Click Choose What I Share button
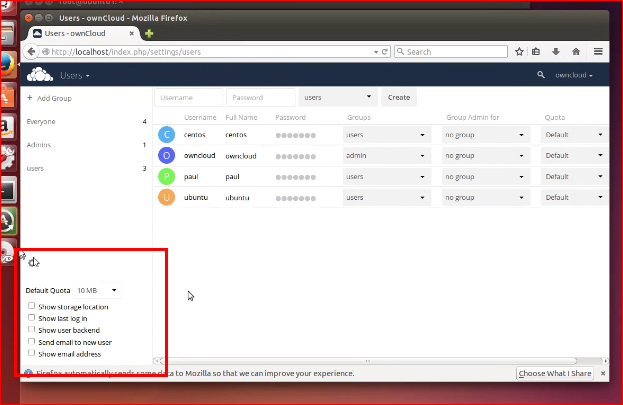The image size is (623, 405). [555, 374]
